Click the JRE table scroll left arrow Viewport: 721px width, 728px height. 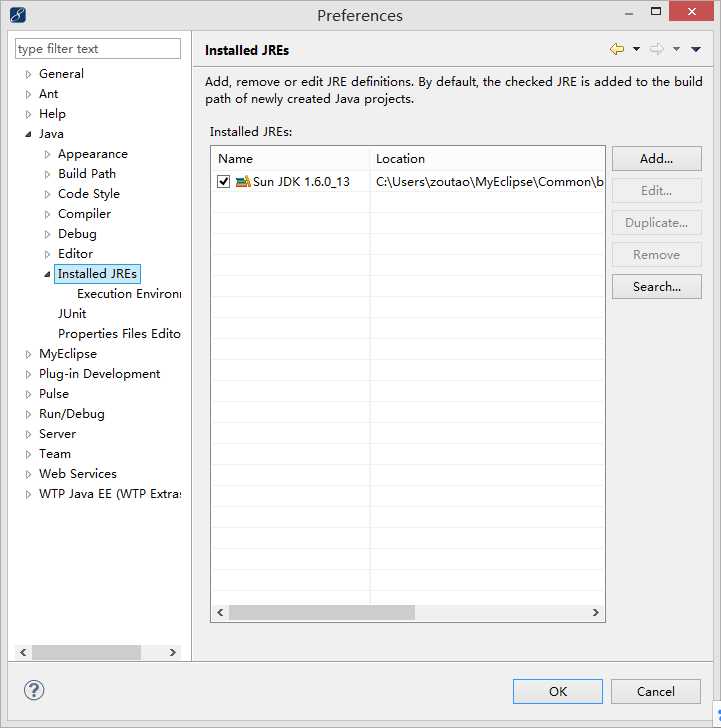click(x=220, y=612)
